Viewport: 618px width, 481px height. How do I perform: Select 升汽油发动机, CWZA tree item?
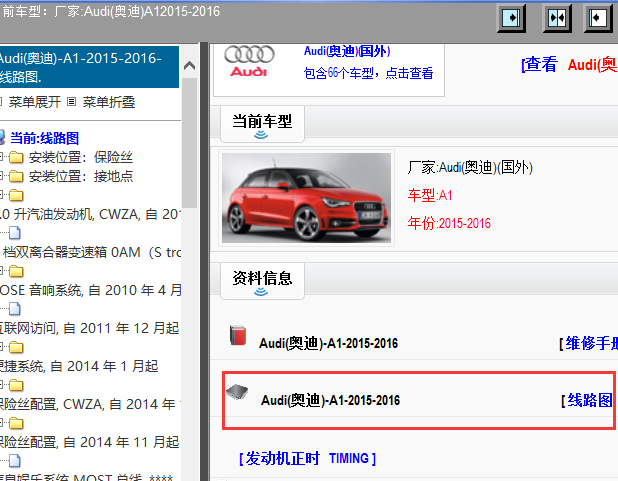pos(90,214)
